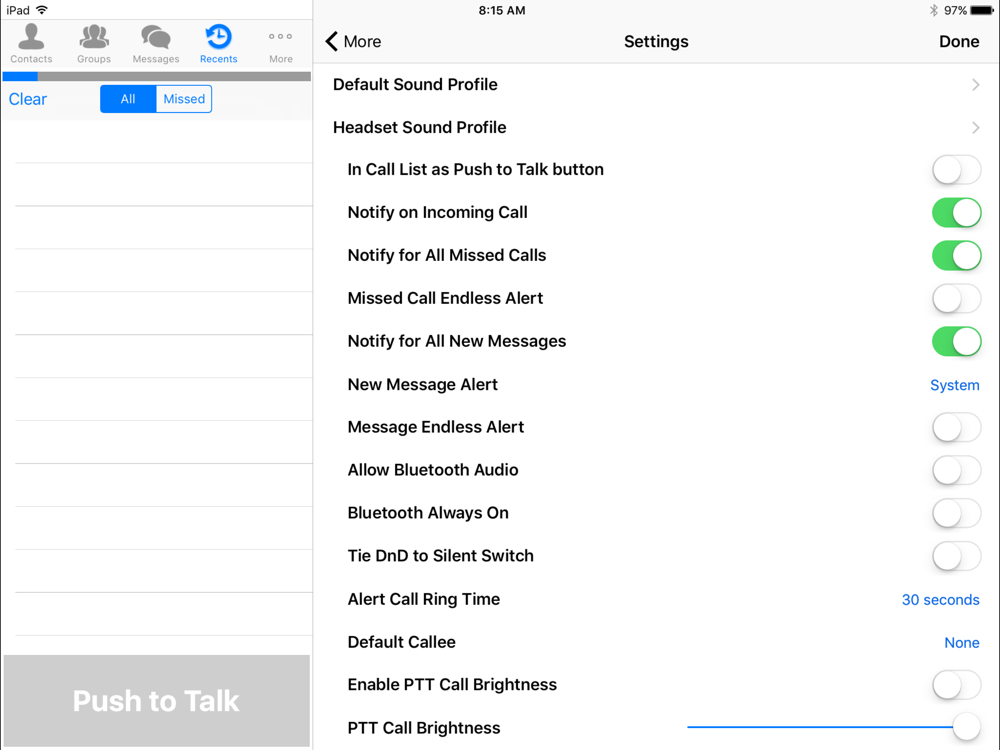Open the Groups tab icon
Screen dimensions: 1000x750
click(x=94, y=37)
